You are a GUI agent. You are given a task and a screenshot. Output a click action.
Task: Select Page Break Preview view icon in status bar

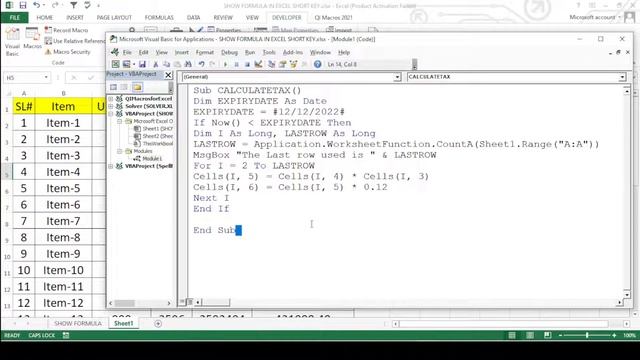tap(548, 335)
